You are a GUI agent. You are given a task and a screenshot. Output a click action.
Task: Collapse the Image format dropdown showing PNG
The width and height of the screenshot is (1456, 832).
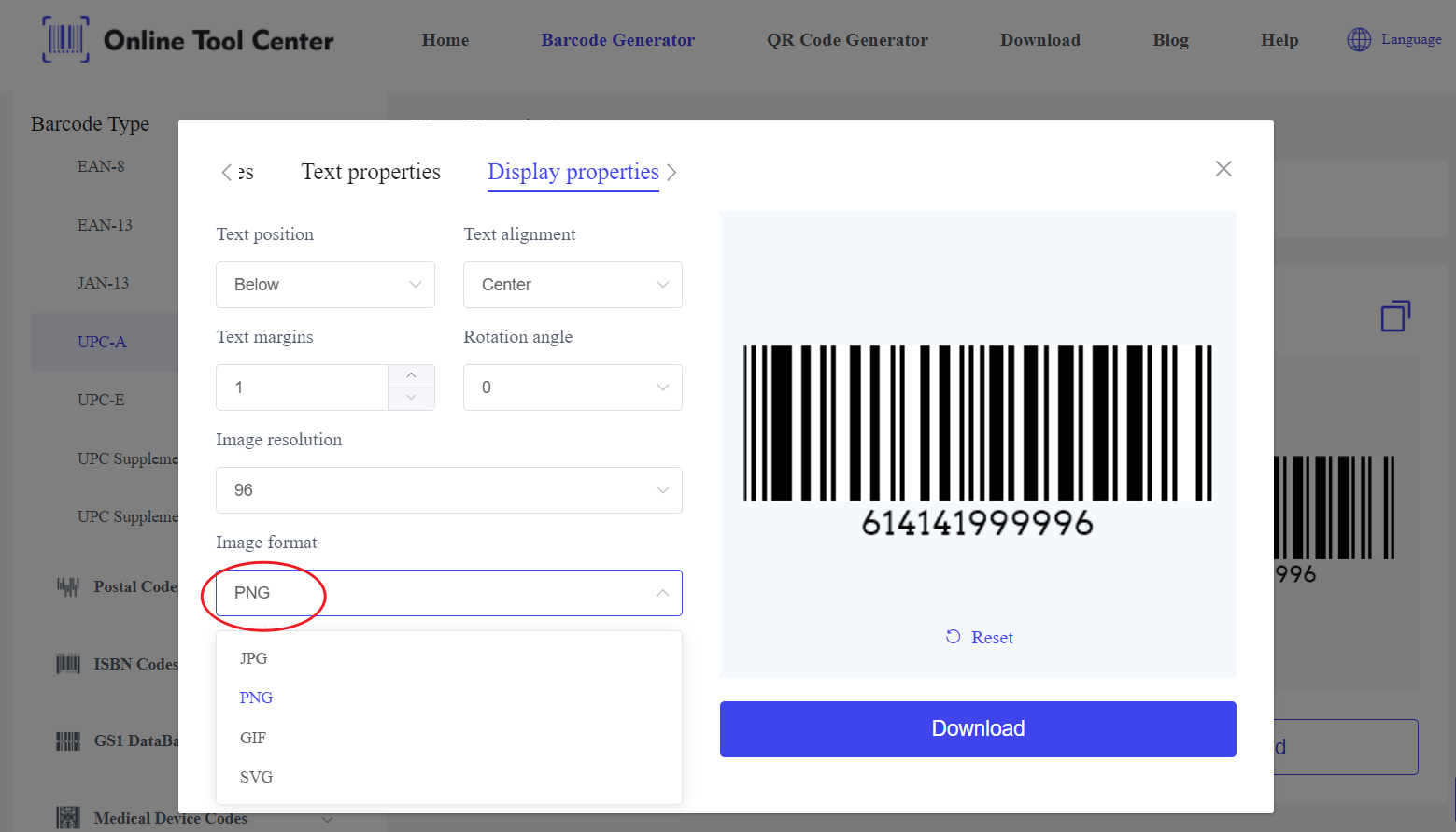click(x=449, y=593)
